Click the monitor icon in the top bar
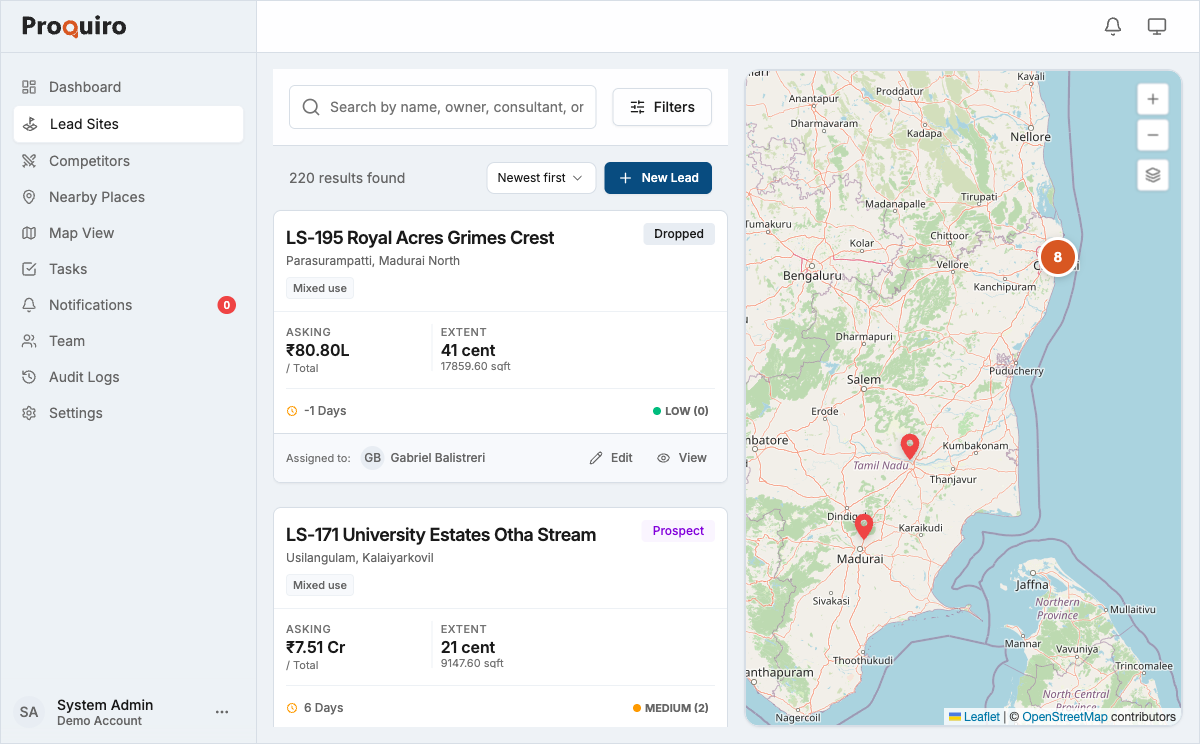 tap(1157, 26)
